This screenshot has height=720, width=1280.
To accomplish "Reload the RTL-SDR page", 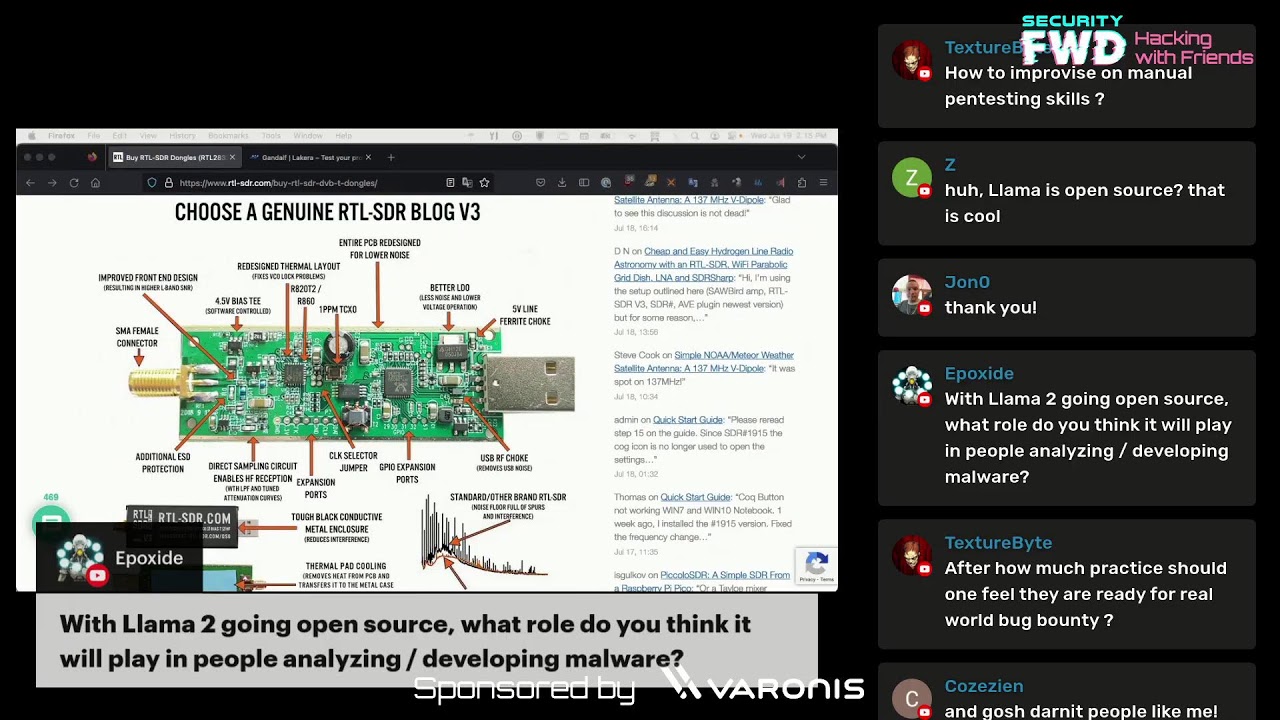I will (x=74, y=183).
